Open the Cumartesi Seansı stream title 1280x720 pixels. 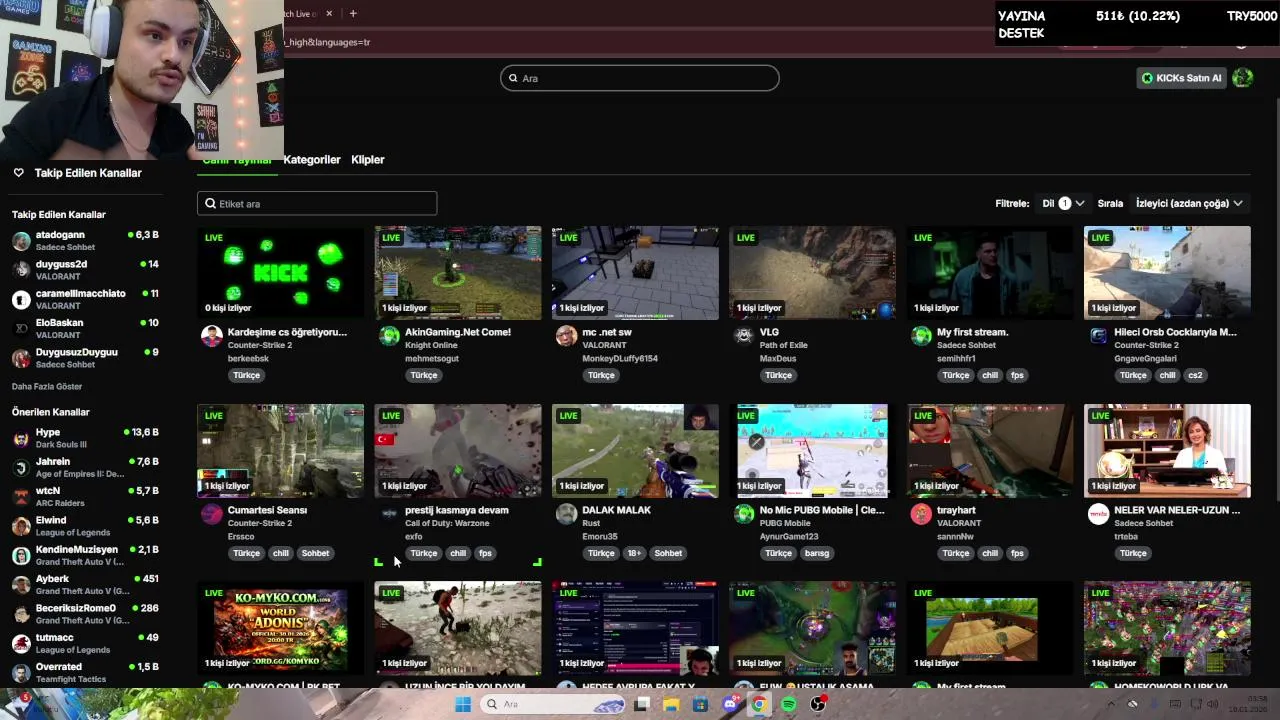coord(267,510)
